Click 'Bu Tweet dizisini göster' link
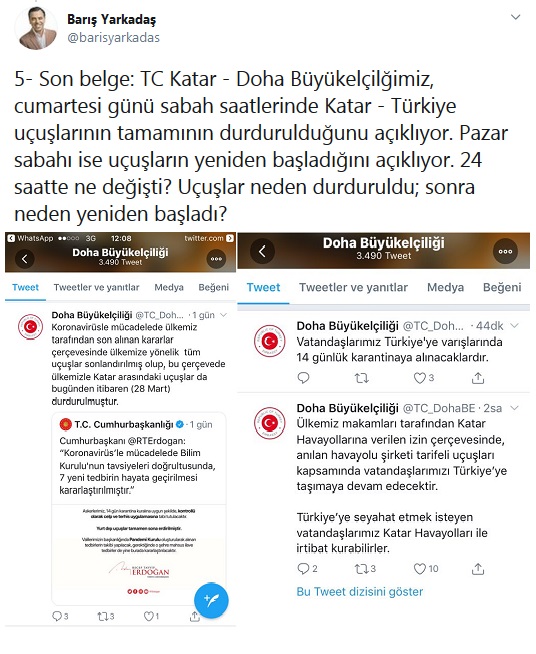Screen dimensions: 536x654 [360, 592]
